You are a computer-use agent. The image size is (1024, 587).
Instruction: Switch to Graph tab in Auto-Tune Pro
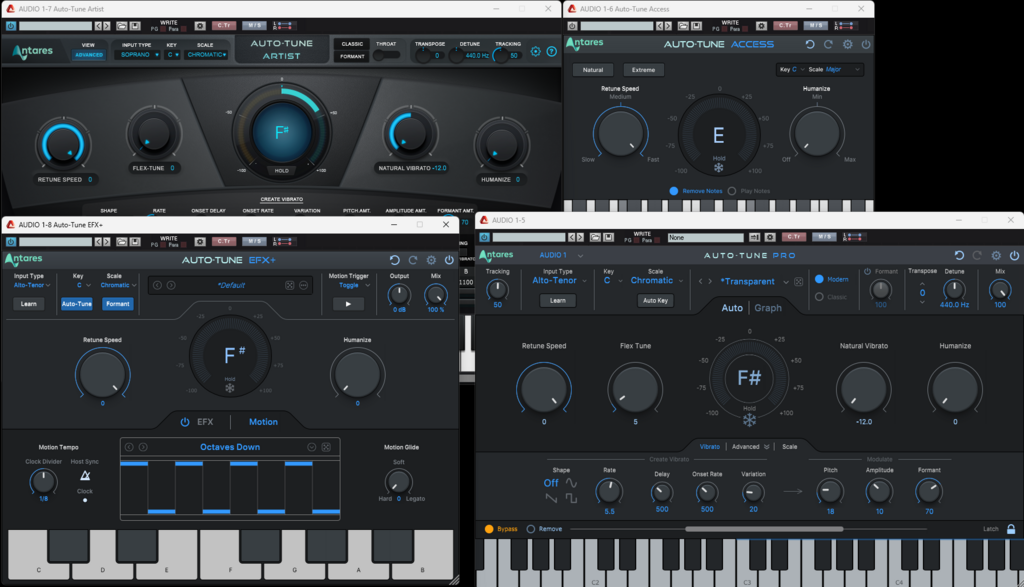pos(768,308)
